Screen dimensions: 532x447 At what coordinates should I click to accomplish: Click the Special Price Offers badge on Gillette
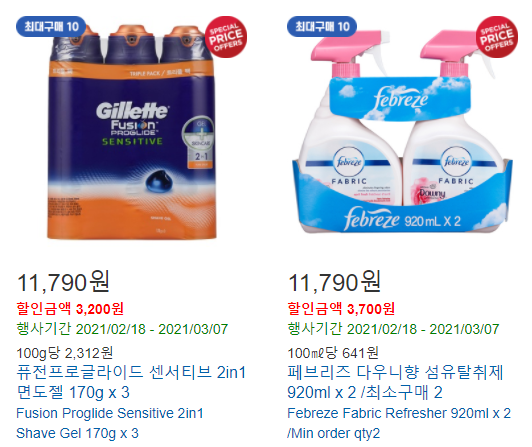pyautogui.click(x=226, y=37)
